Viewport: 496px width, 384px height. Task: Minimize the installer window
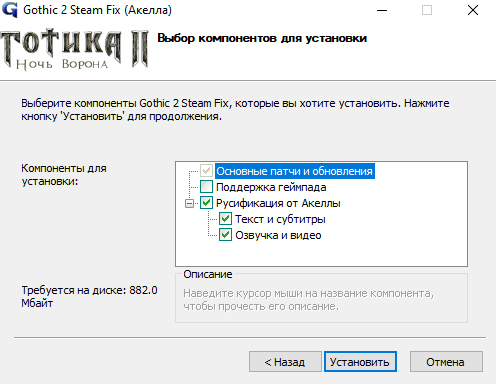[382, 10]
